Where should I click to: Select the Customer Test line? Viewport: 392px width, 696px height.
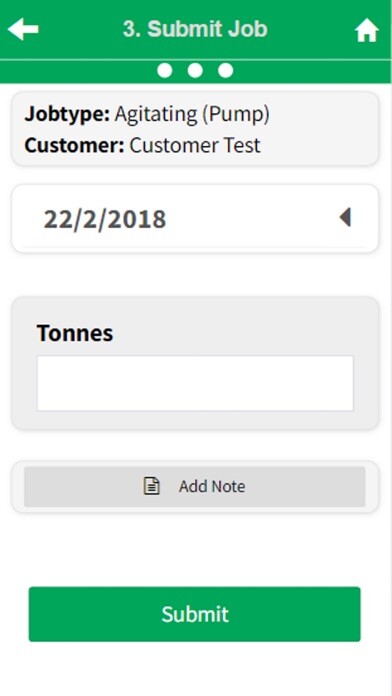(x=143, y=145)
